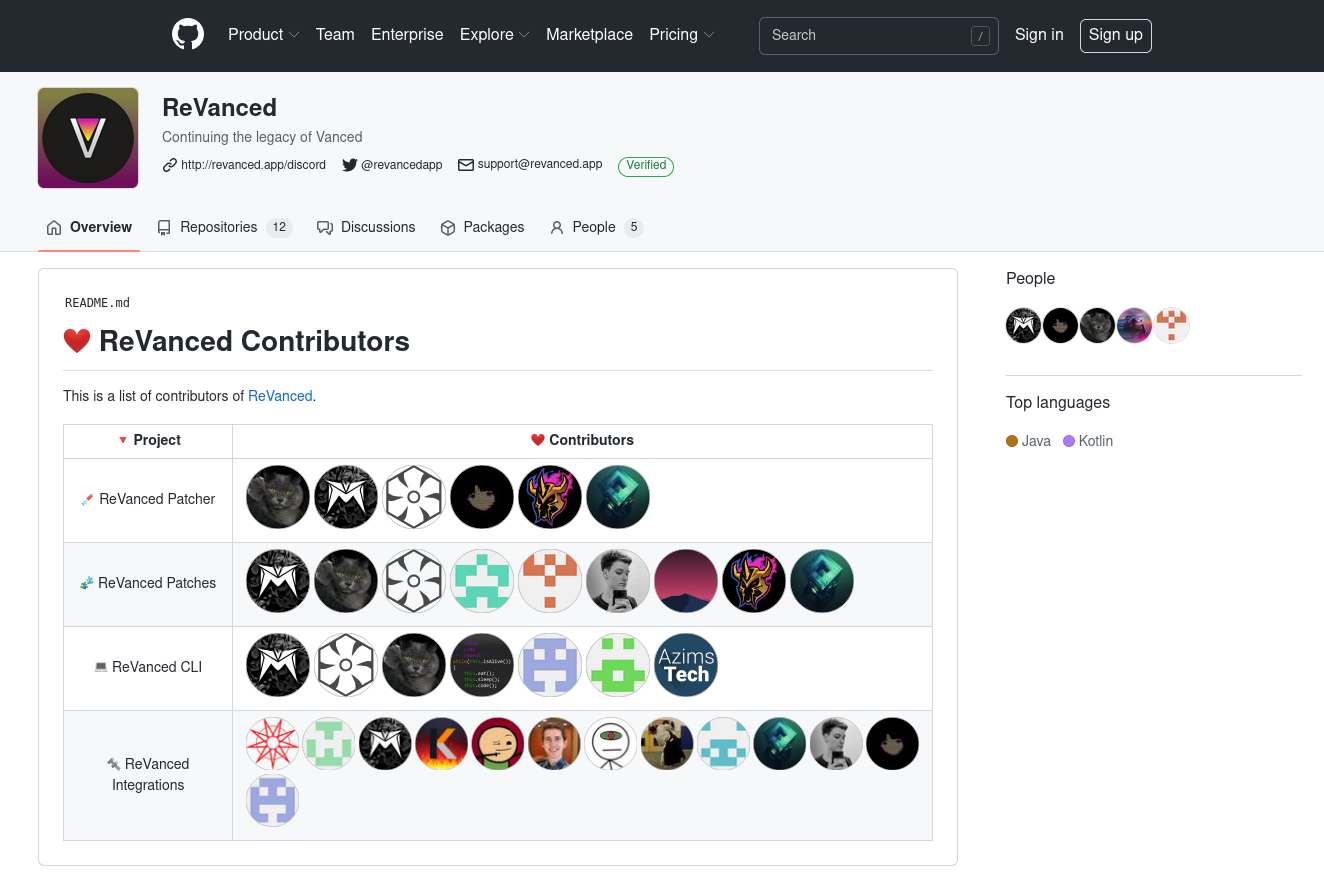This screenshot has width=1324, height=875.
Task: Click the red star avatar in Integrations row
Action: pyautogui.click(x=273, y=744)
